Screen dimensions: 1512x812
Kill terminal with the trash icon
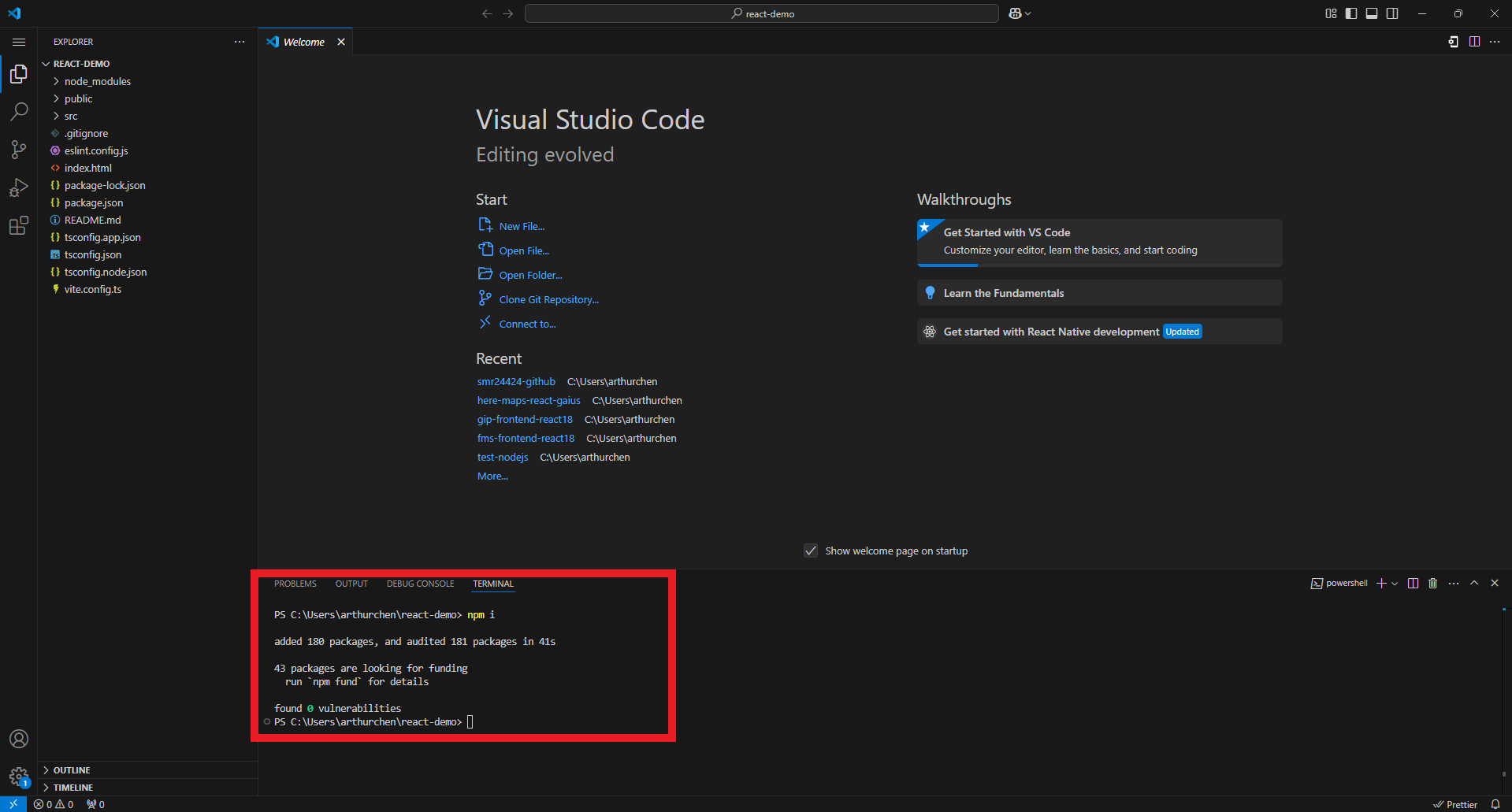click(x=1433, y=584)
